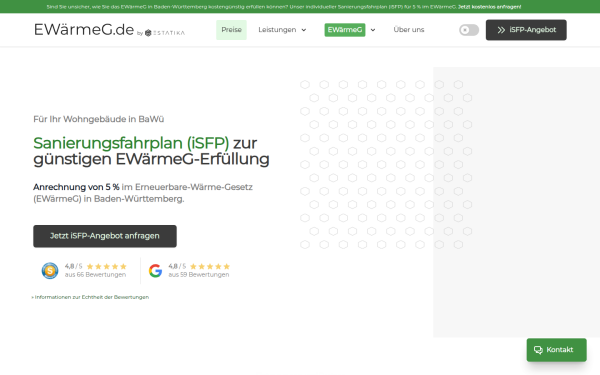Image resolution: width=600 pixels, height=375 pixels.
Task: Open 'aus 59 Bewertungen' review text
Action: click(x=199, y=275)
